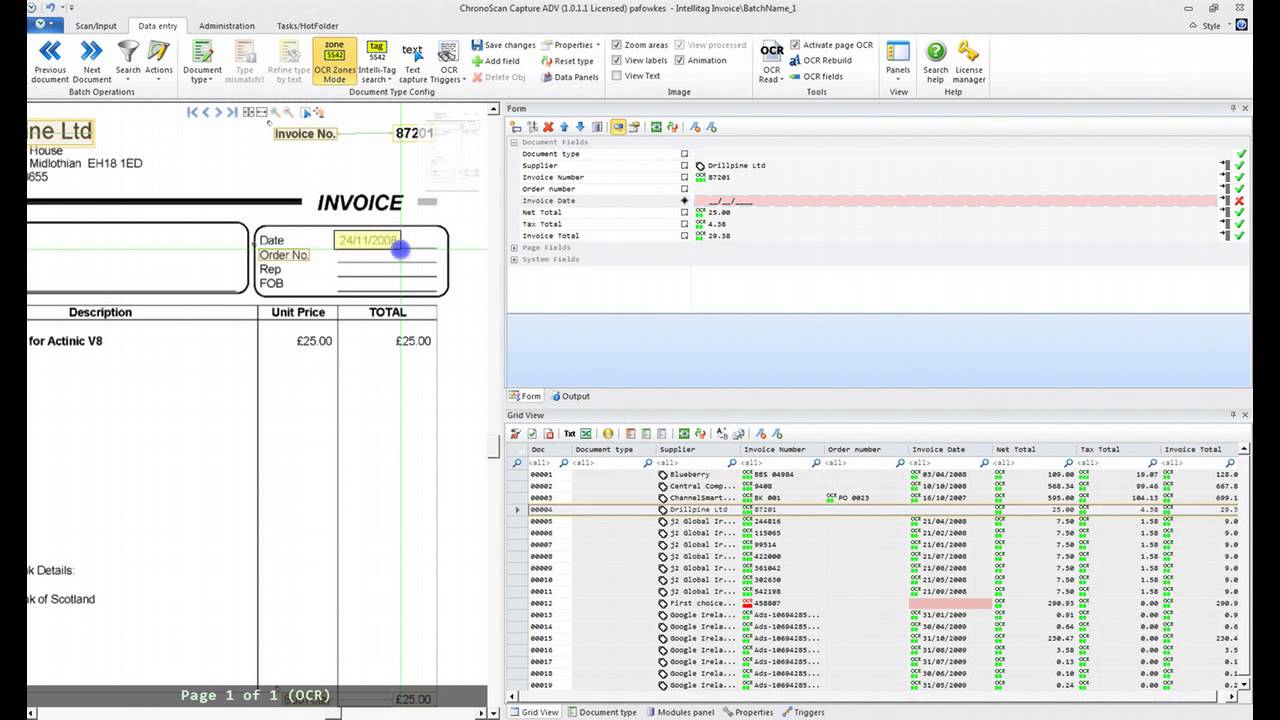Viewport: 1280px width, 720px height.
Task: Click the Excel export icon in Grid View toolbar
Action: coord(586,434)
